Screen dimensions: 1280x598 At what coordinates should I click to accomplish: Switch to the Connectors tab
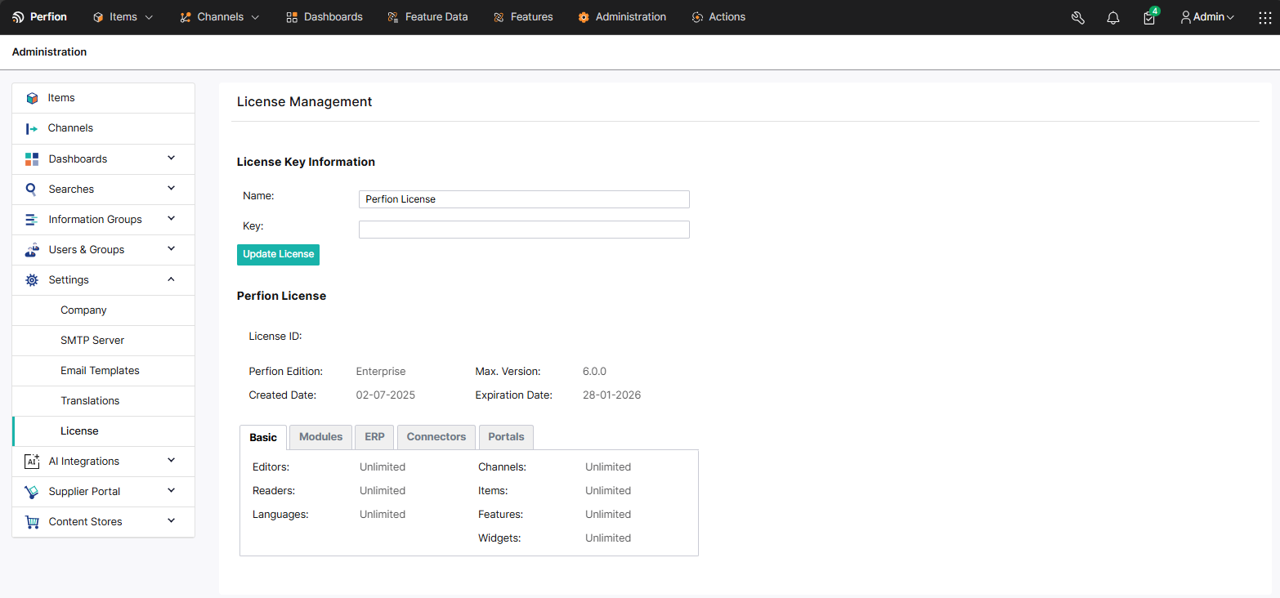pyautogui.click(x=436, y=437)
